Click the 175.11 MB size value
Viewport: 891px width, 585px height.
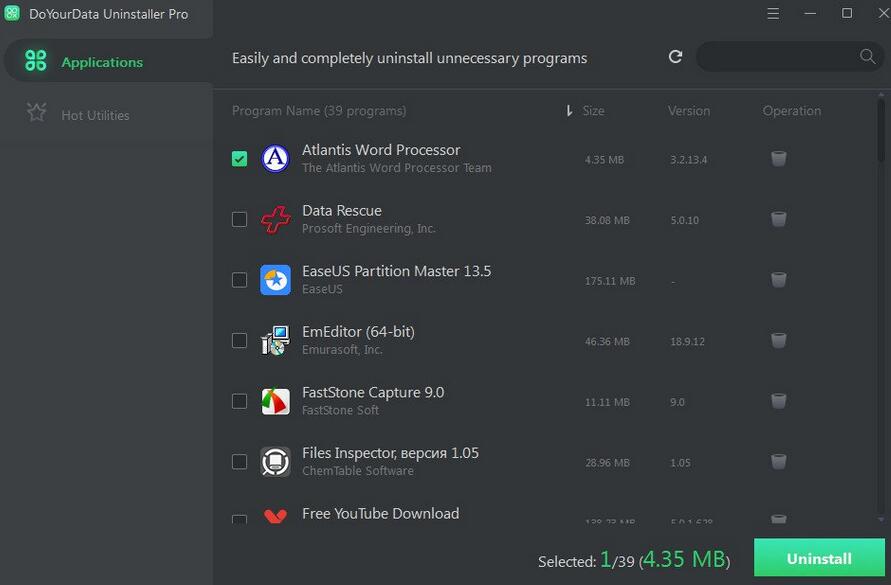pyautogui.click(x=610, y=281)
